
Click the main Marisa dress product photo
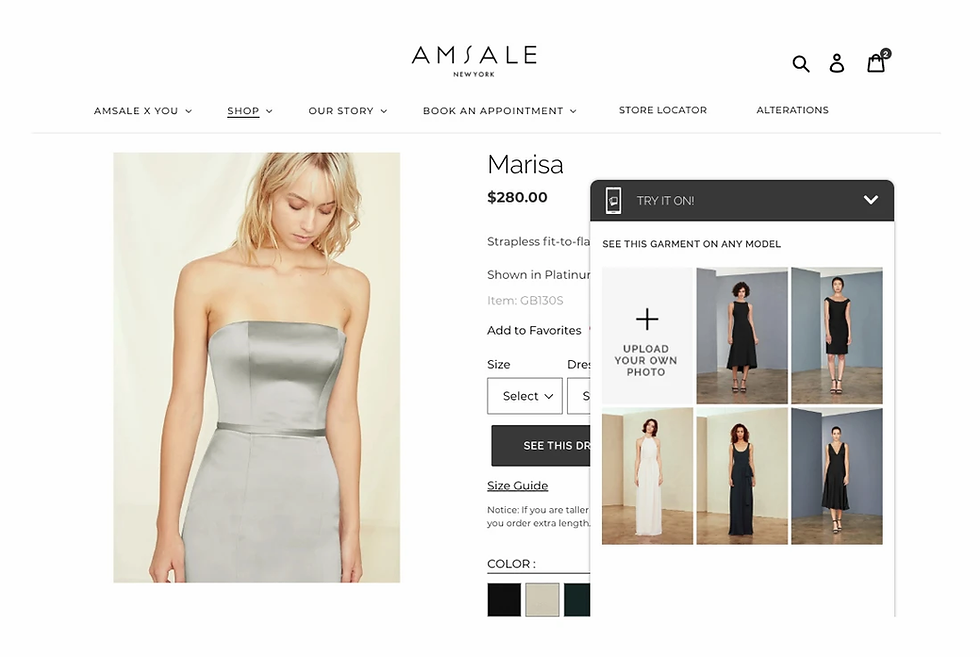[x=256, y=368]
